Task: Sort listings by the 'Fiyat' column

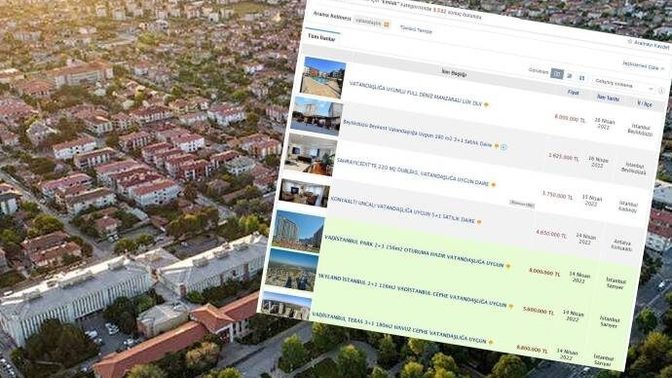Action: click(573, 92)
